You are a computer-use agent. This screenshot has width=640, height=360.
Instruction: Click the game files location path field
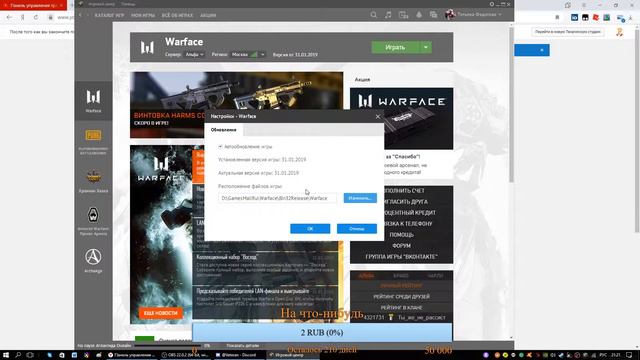click(277, 198)
